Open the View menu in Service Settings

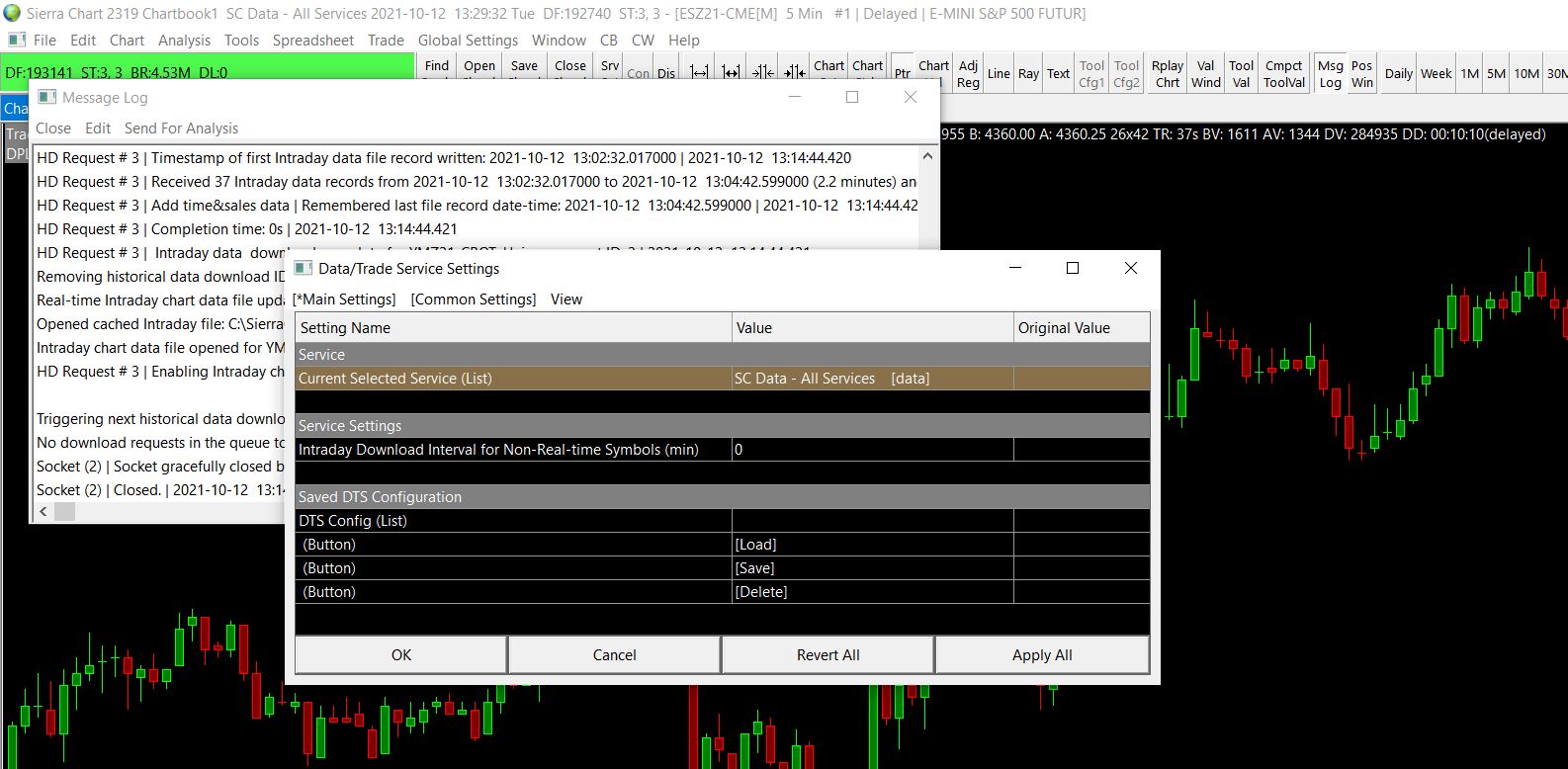(x=566, y=299)
